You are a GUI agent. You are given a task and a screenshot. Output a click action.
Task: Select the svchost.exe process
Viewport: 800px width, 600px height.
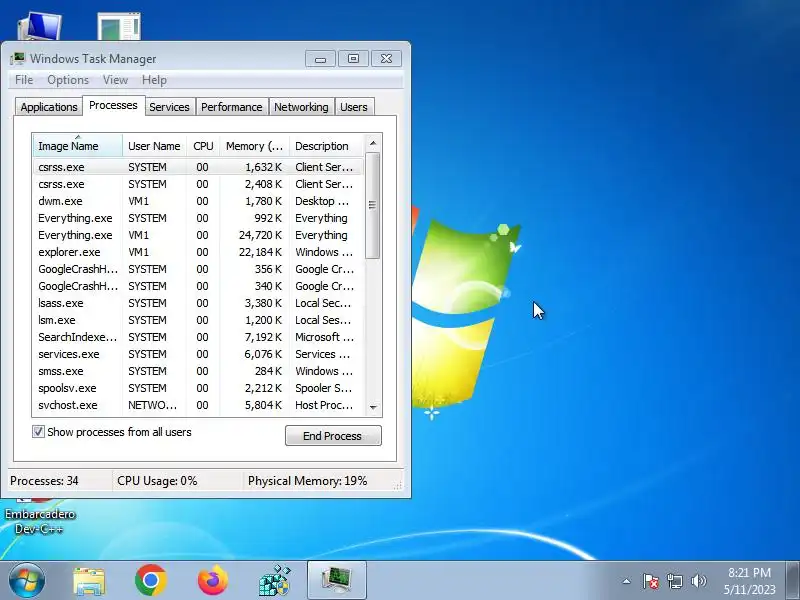[x=198, y=405]
